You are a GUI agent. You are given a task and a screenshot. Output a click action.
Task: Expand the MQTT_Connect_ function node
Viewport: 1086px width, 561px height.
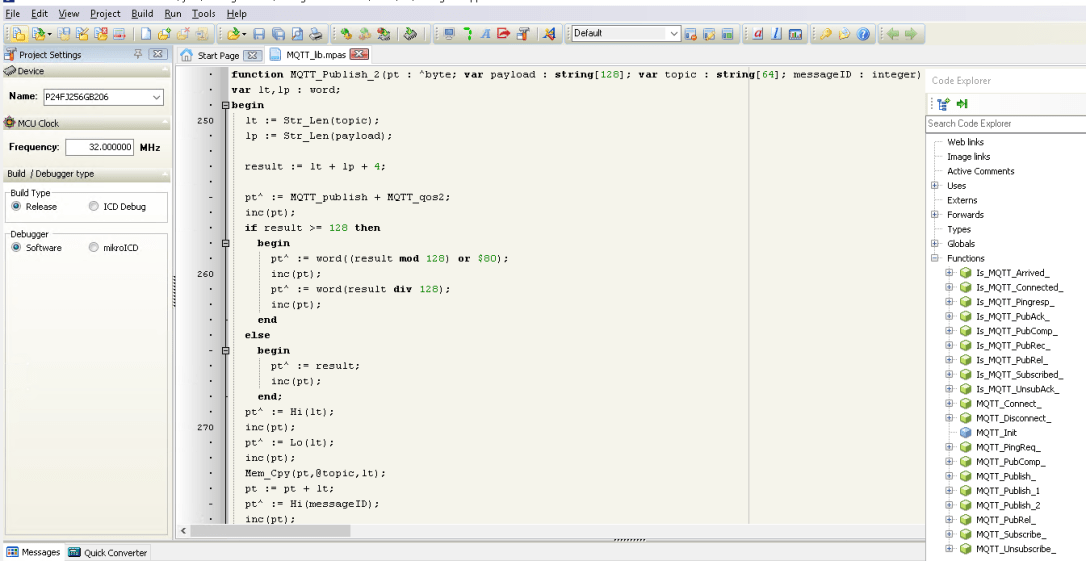[x=950, y=404]
